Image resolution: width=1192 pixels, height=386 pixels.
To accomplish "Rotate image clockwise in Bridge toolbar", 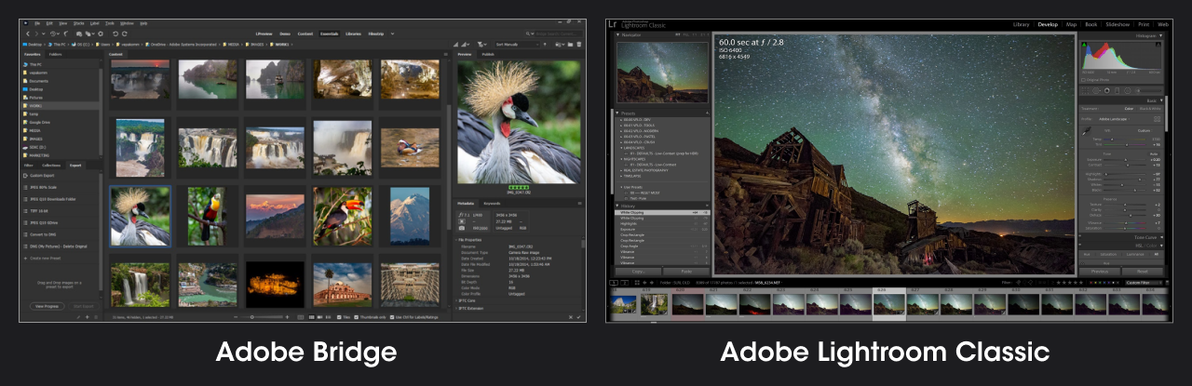I will [125, 33].
